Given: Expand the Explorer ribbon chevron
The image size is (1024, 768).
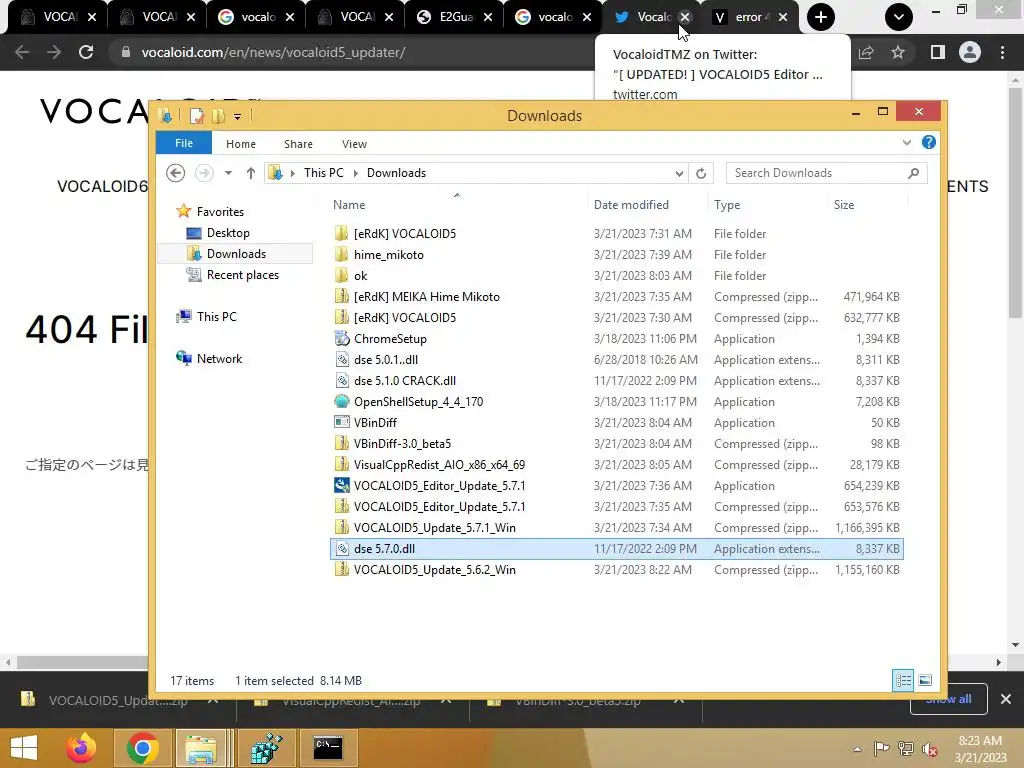Looking at the screenshot, I should point(906,142).
